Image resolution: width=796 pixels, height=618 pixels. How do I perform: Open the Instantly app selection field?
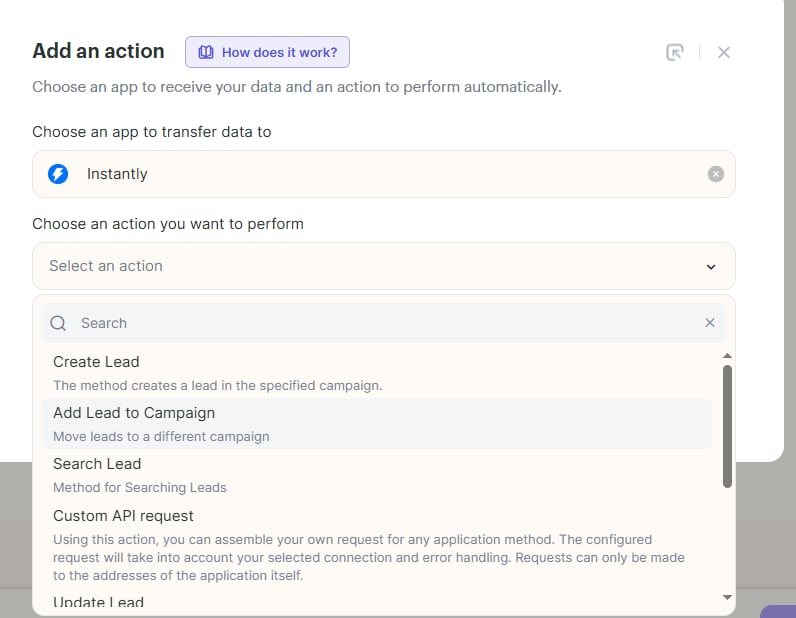click(x=383, y=174)
